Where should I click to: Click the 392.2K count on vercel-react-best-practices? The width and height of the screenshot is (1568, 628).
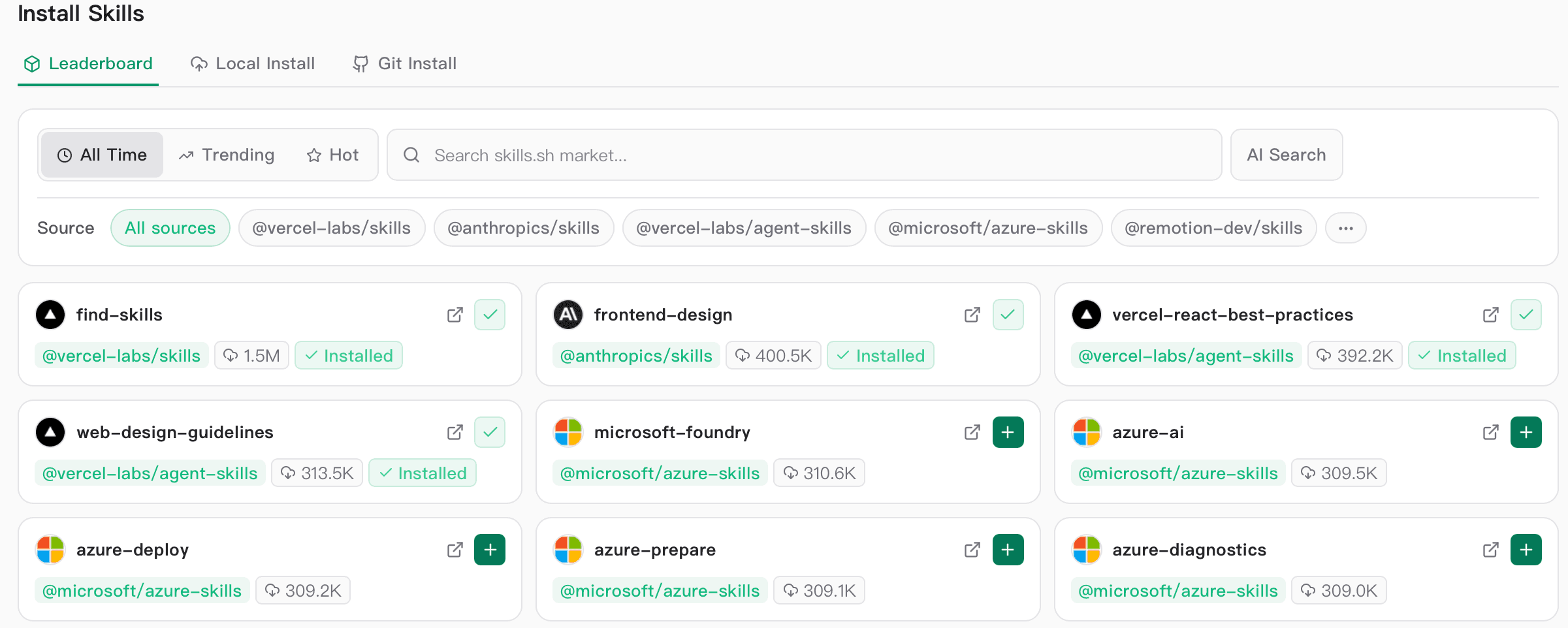click(1354, 356)
